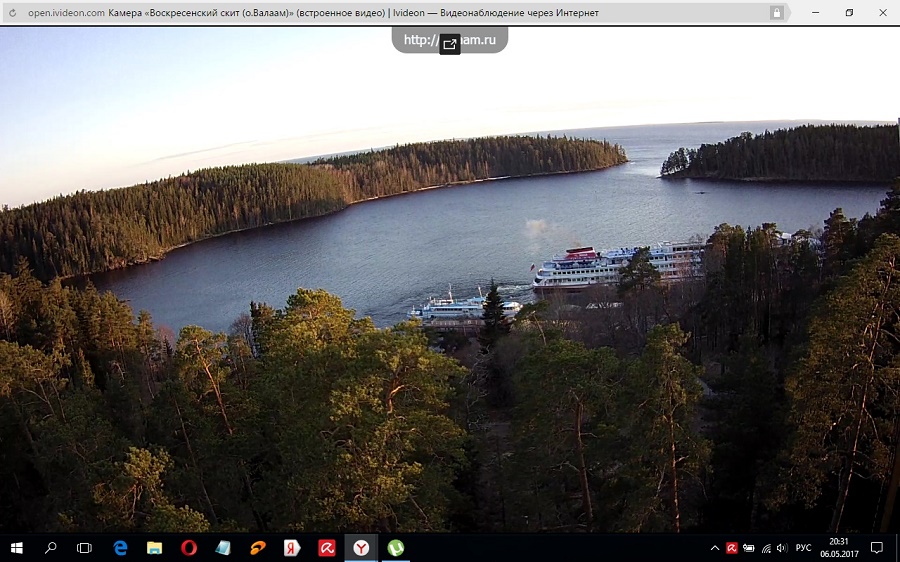This screenshot has height=562, width=900.
Task: Click the Avira tray icon
Action: pyautogui.click(x=731, y=548)
